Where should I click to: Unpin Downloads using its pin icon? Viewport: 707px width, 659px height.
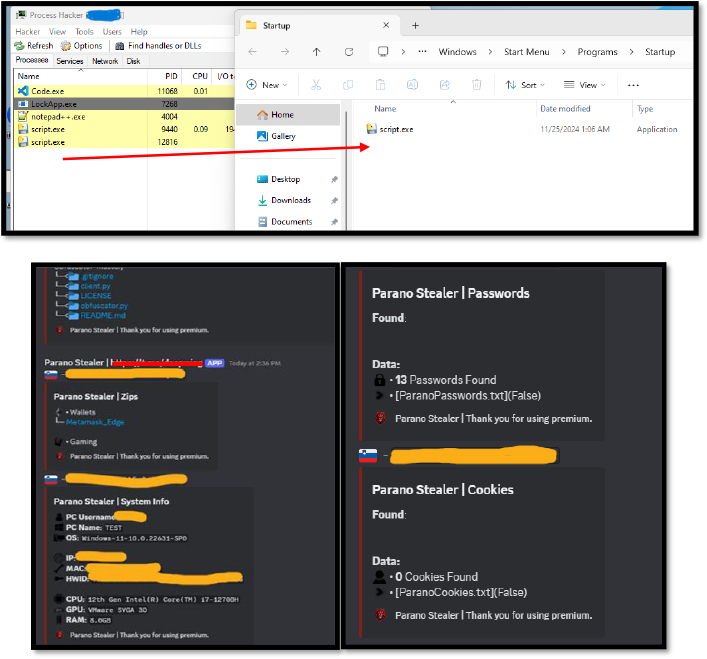click(x=334, y=201)
